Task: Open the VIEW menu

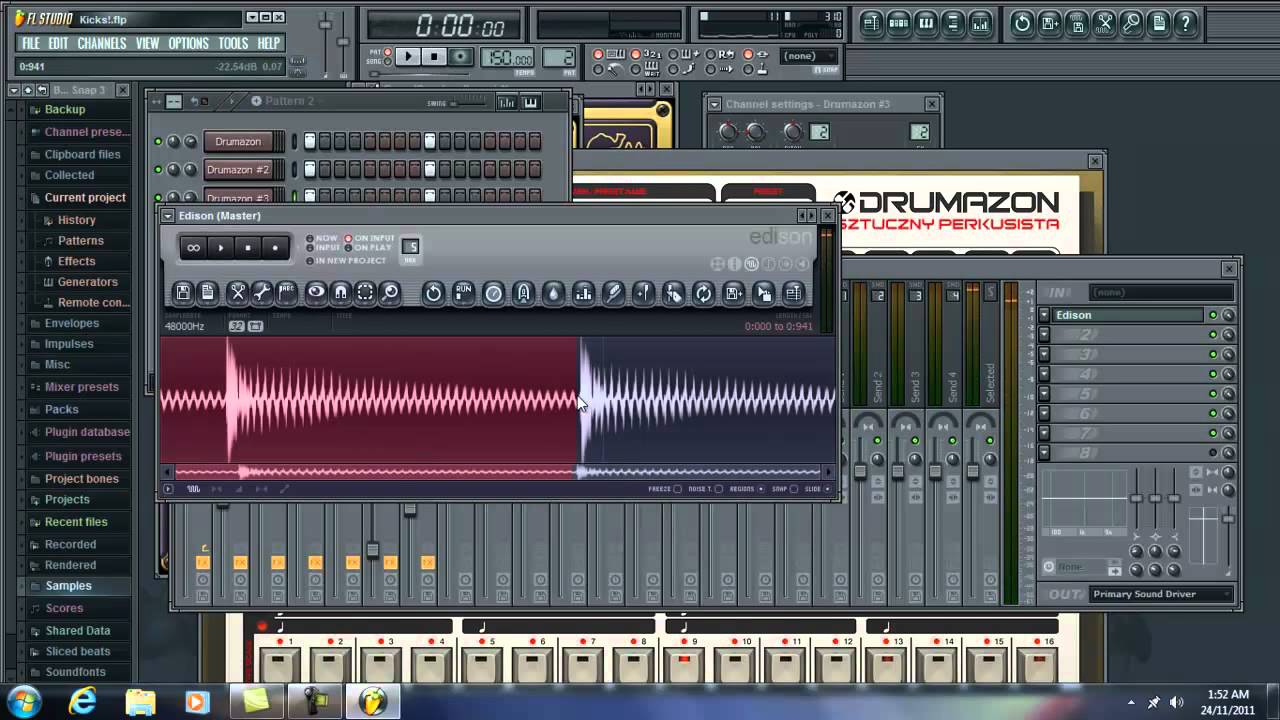Action: (x=148, y=43)
